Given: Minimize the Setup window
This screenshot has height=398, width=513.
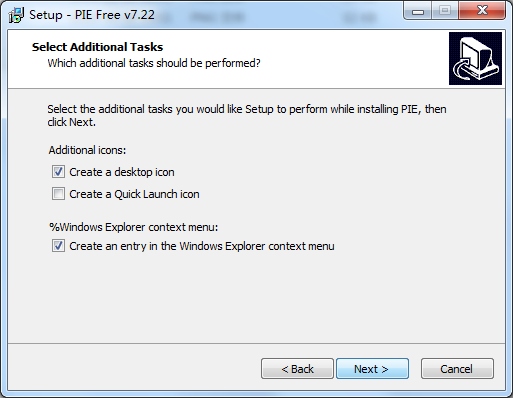Looking at the screenshot, I should [418, 12].
